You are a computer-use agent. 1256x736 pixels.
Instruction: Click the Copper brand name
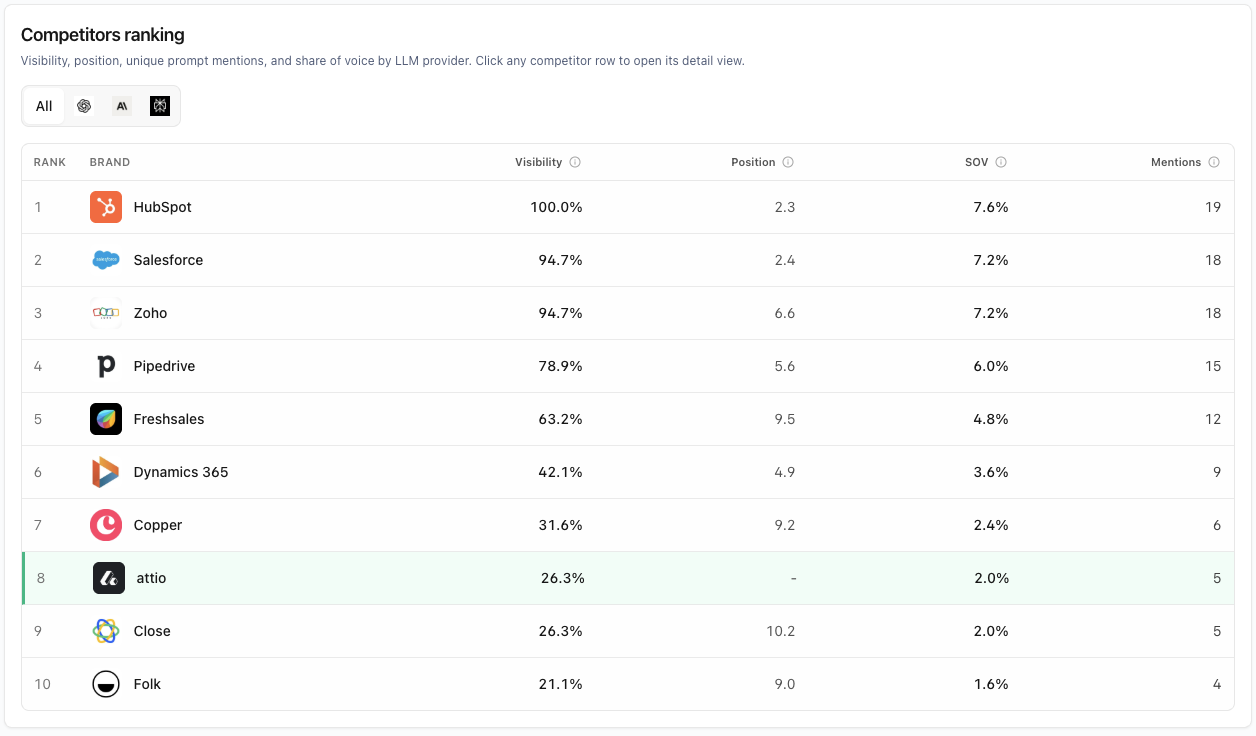pyautogui.click(x=158, y=525)
